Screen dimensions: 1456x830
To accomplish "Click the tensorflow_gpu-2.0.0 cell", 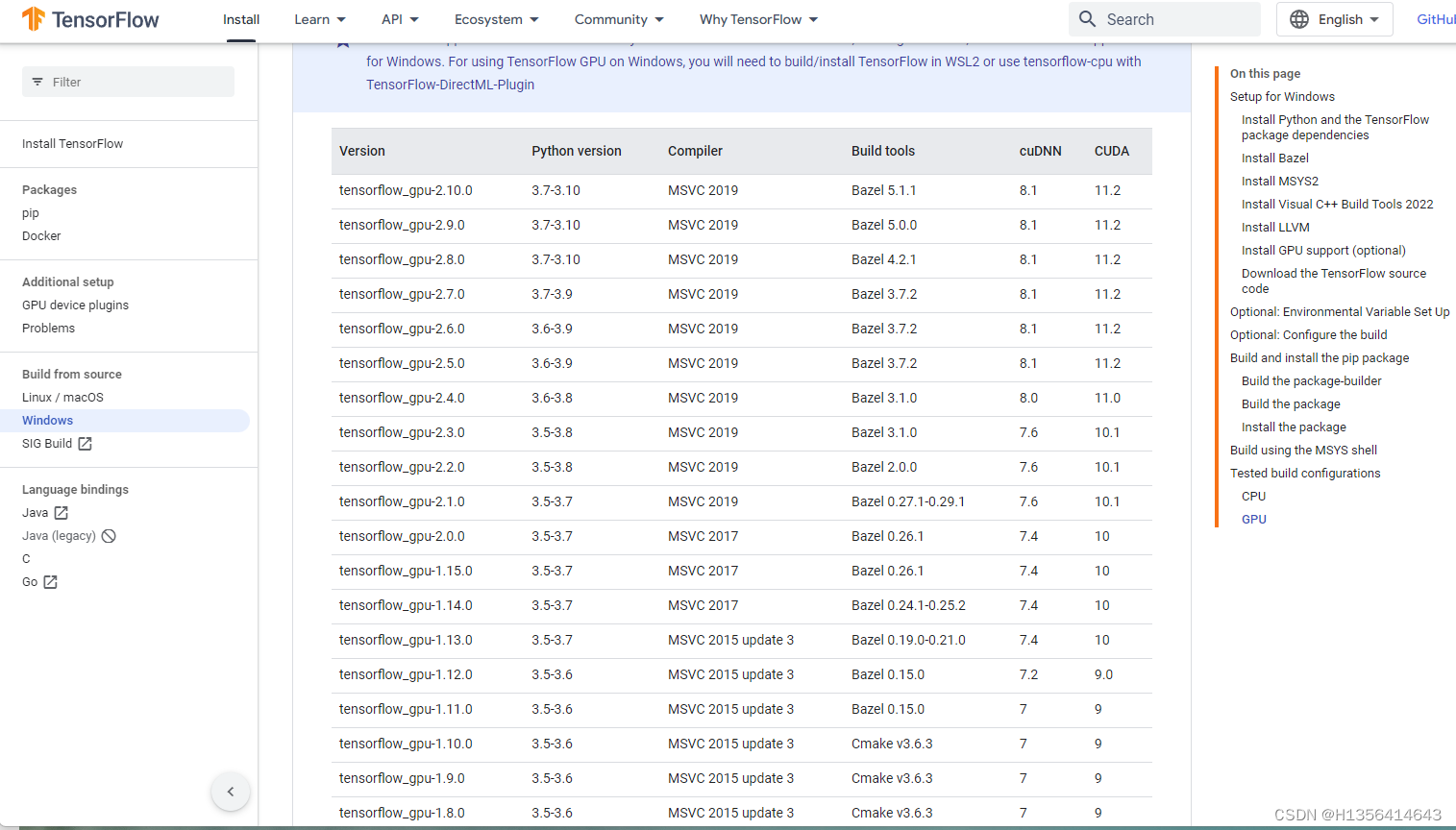I will 402,537.
